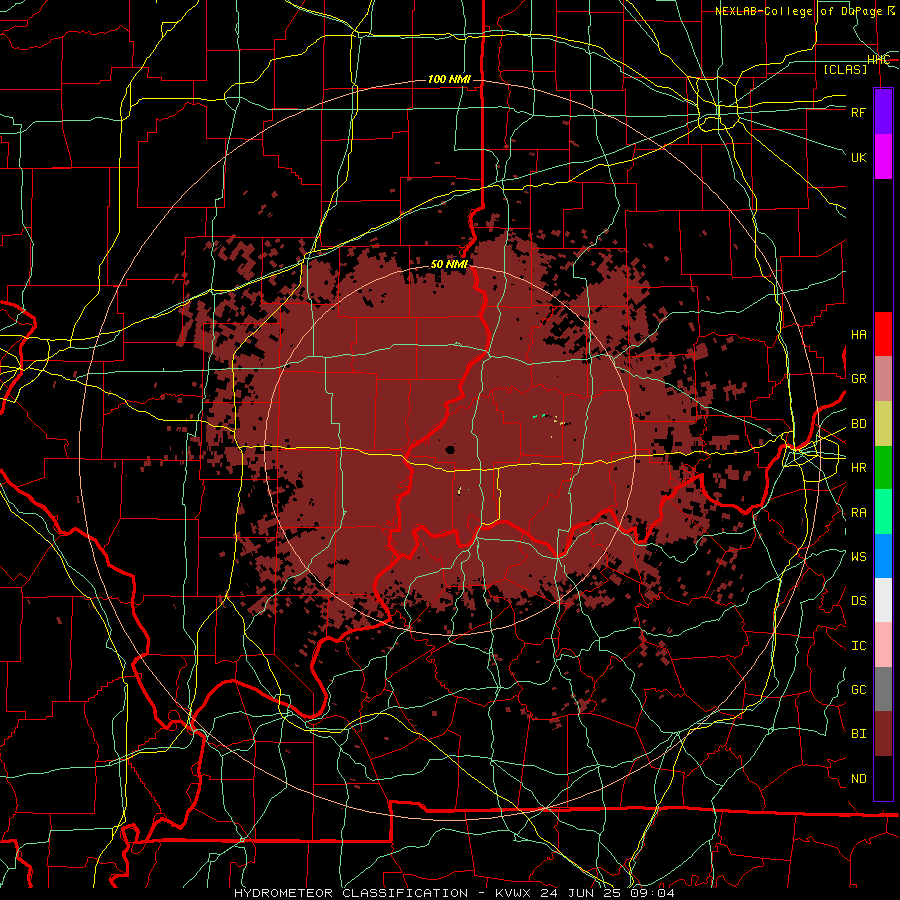900x900 pixels.
Task: Select the gray GC legend swatch
Action: (x=883, y=689)
